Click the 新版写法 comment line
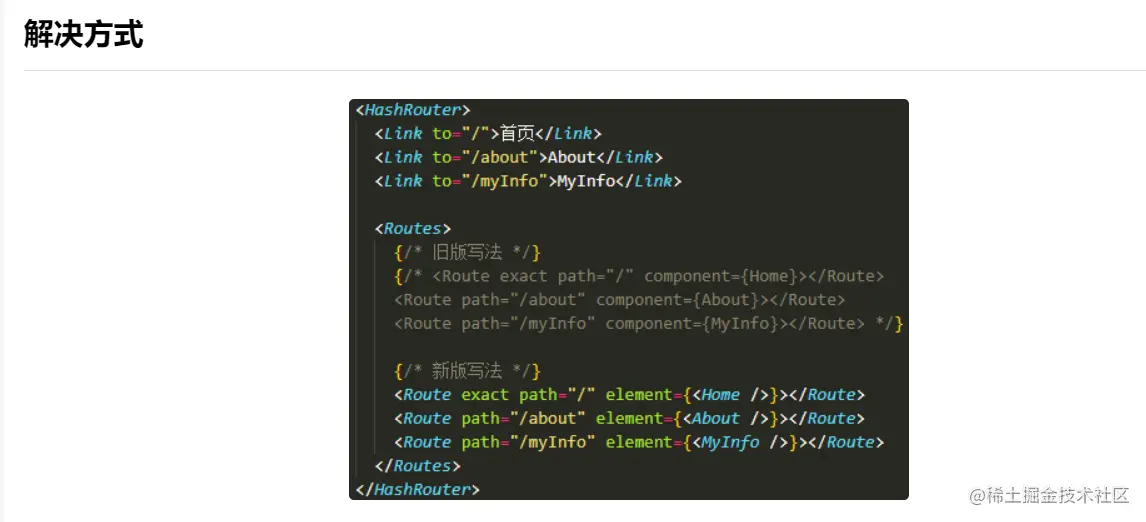The image size is (1146, 522). (467, 371)
